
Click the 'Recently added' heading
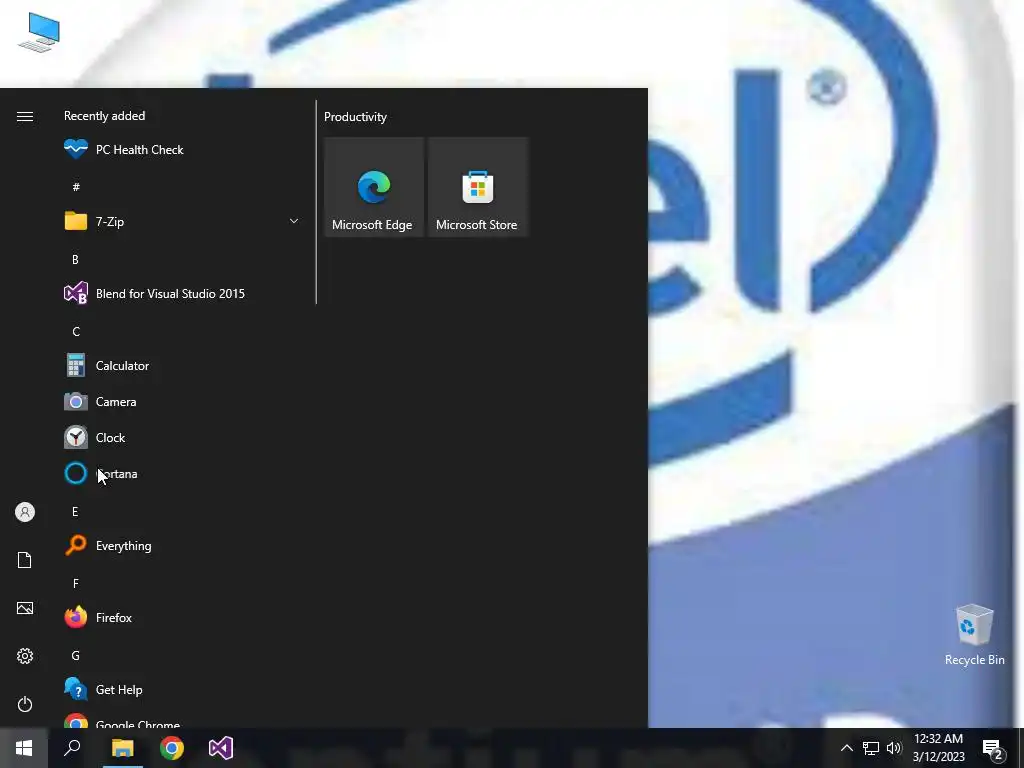point(104,116)
